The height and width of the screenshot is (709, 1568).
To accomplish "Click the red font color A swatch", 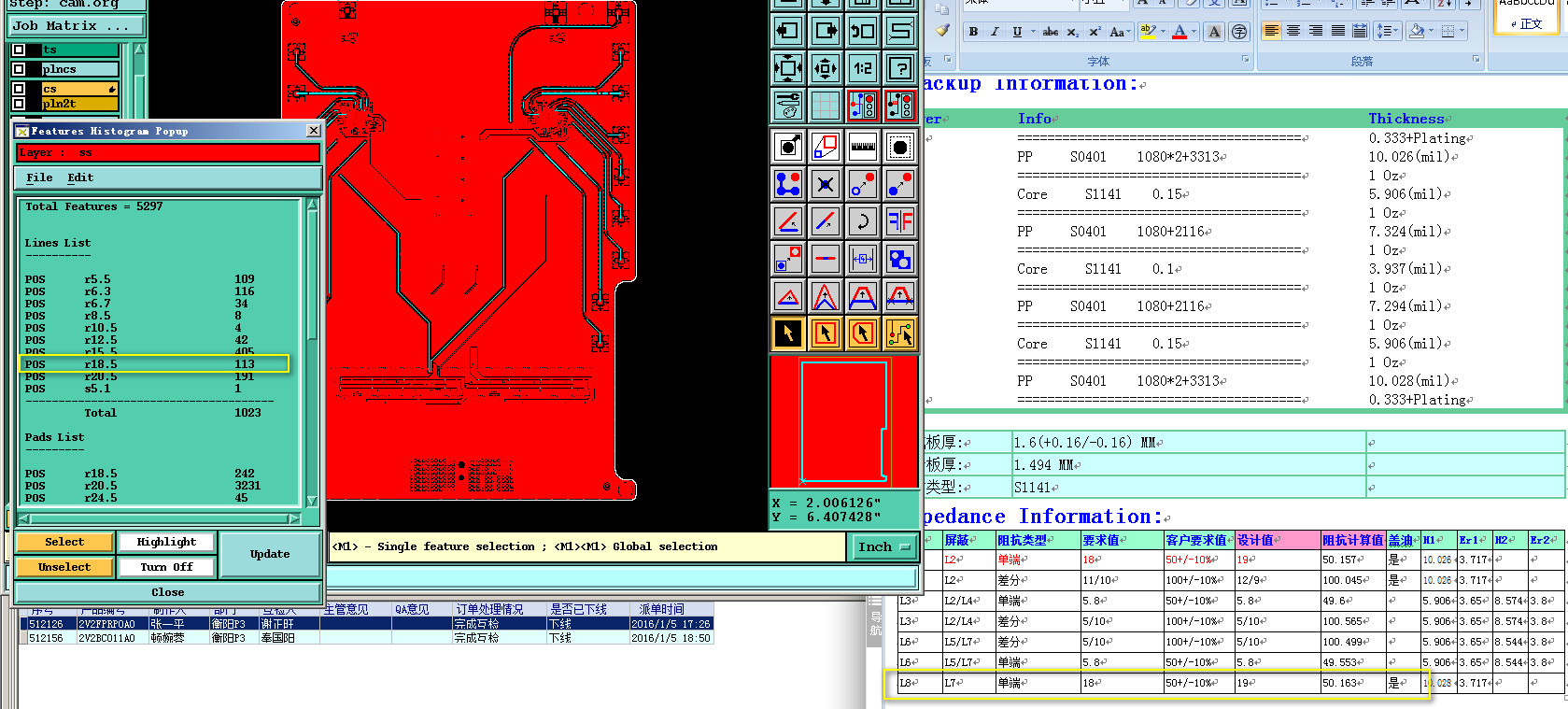I will tap(1180, 32).
